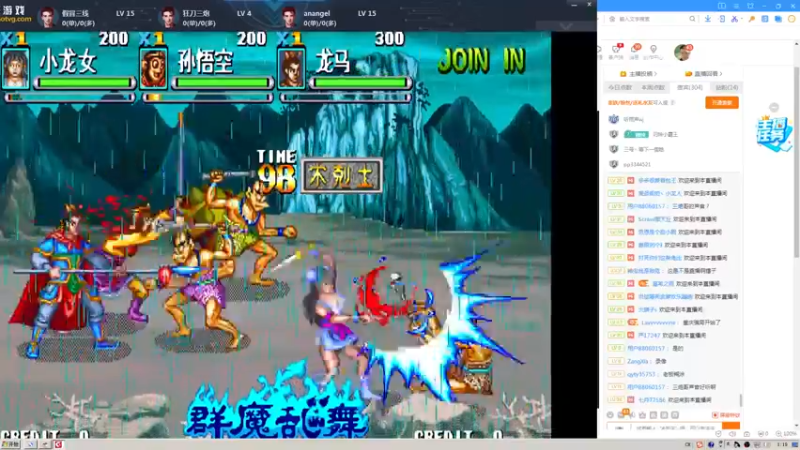Click the yellow smiley icon in toolbar

pyautogui.click(x=791, y=19)
